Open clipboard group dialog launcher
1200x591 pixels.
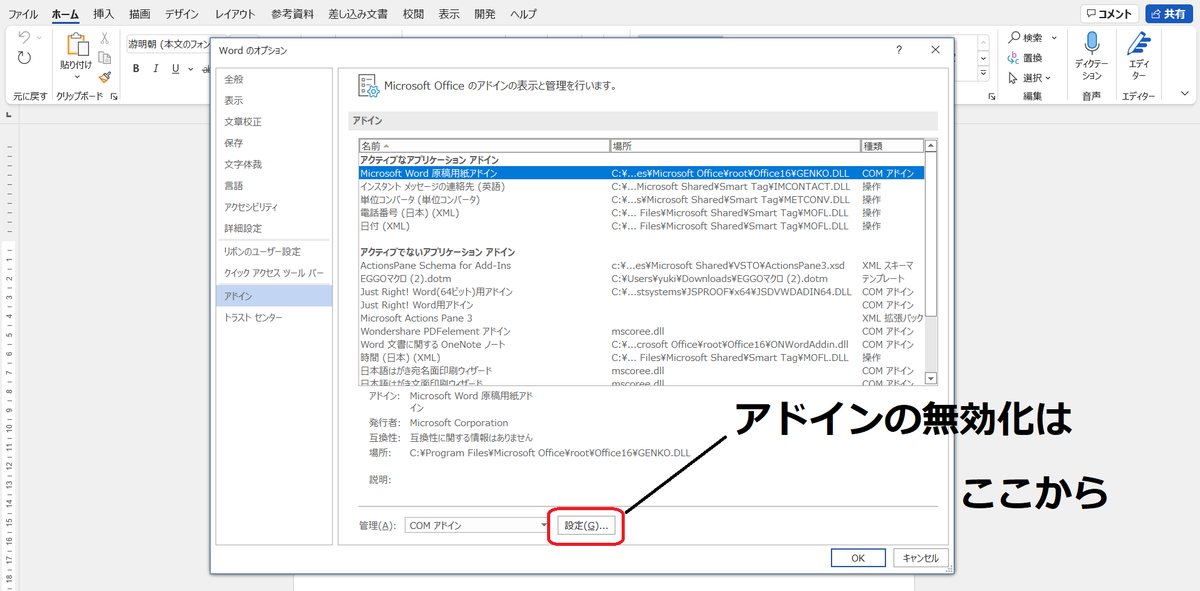113,97
